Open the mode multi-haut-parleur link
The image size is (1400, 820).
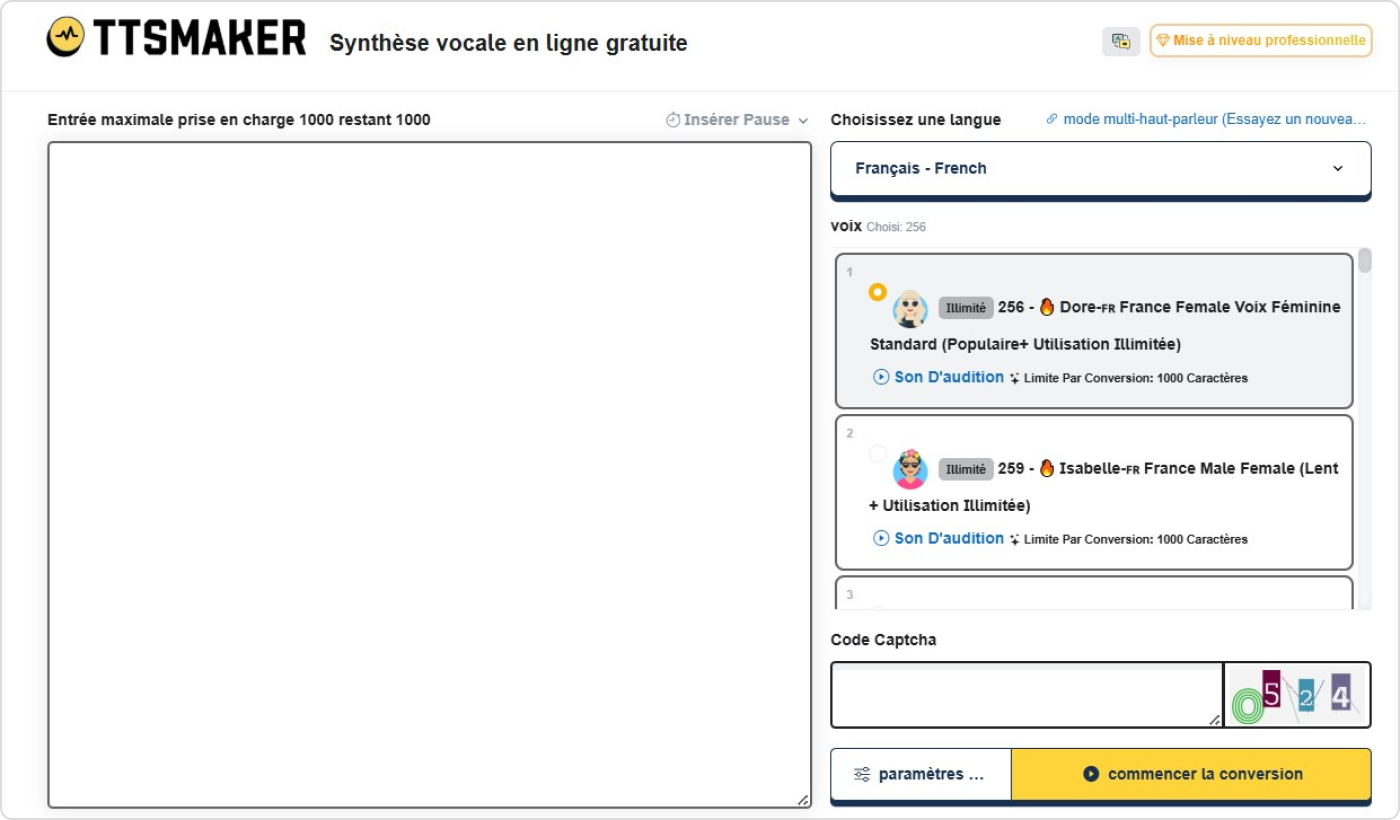[1206, 119]
